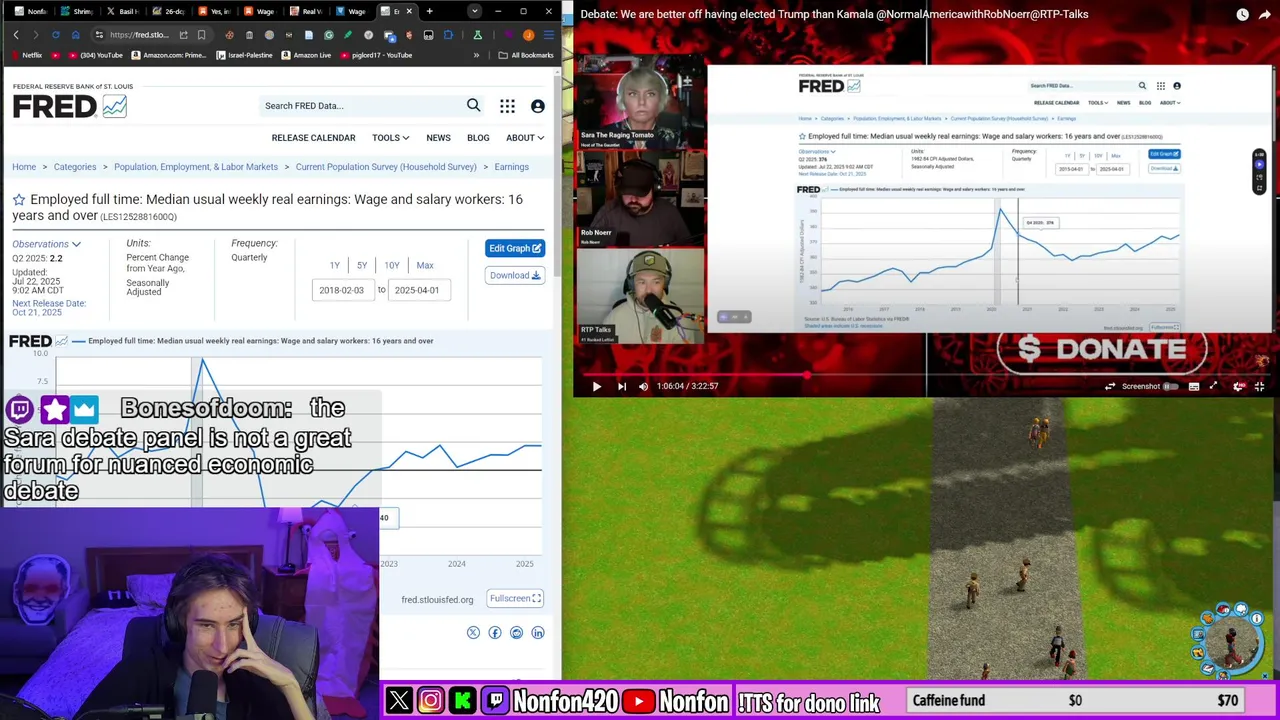Click the browser back arrow
The width and height of the screenshot is (1280, 720).
tap(16, 35)
